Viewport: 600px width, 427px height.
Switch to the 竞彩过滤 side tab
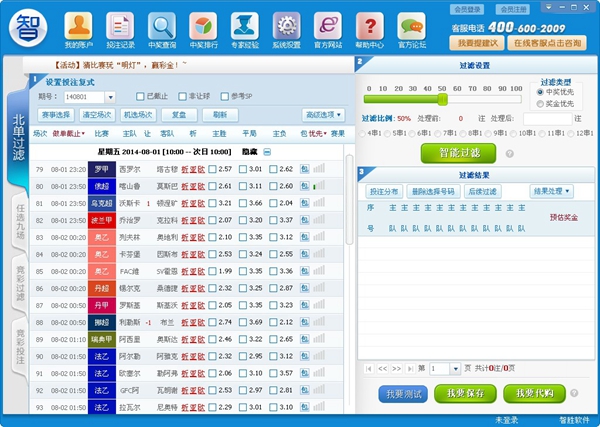coord(19,282)
